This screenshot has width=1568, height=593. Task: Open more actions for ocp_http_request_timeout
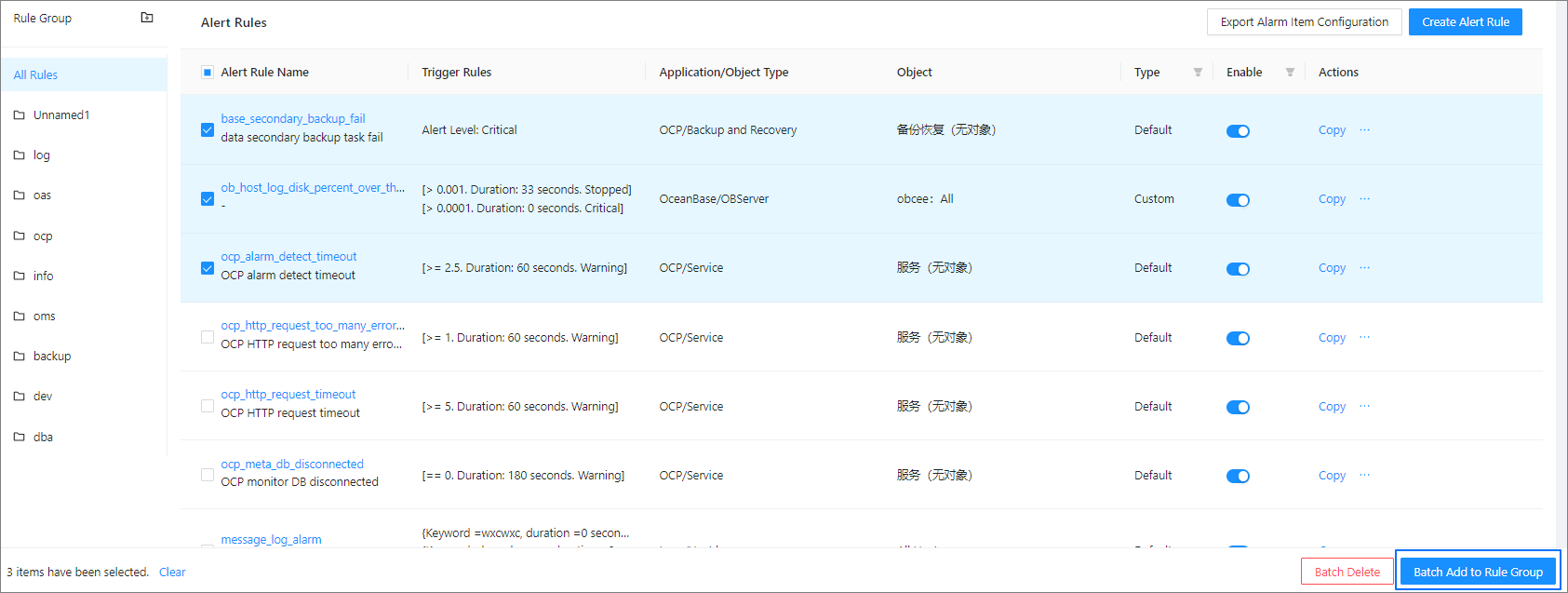pos(1364,407)
